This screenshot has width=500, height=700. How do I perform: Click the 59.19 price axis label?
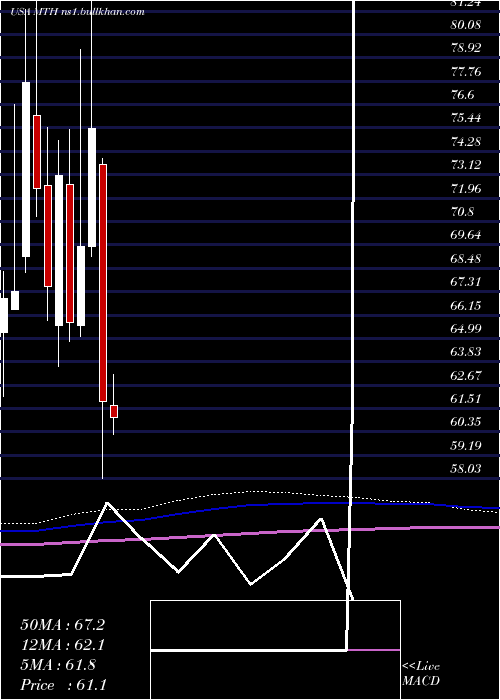point(466,445)
